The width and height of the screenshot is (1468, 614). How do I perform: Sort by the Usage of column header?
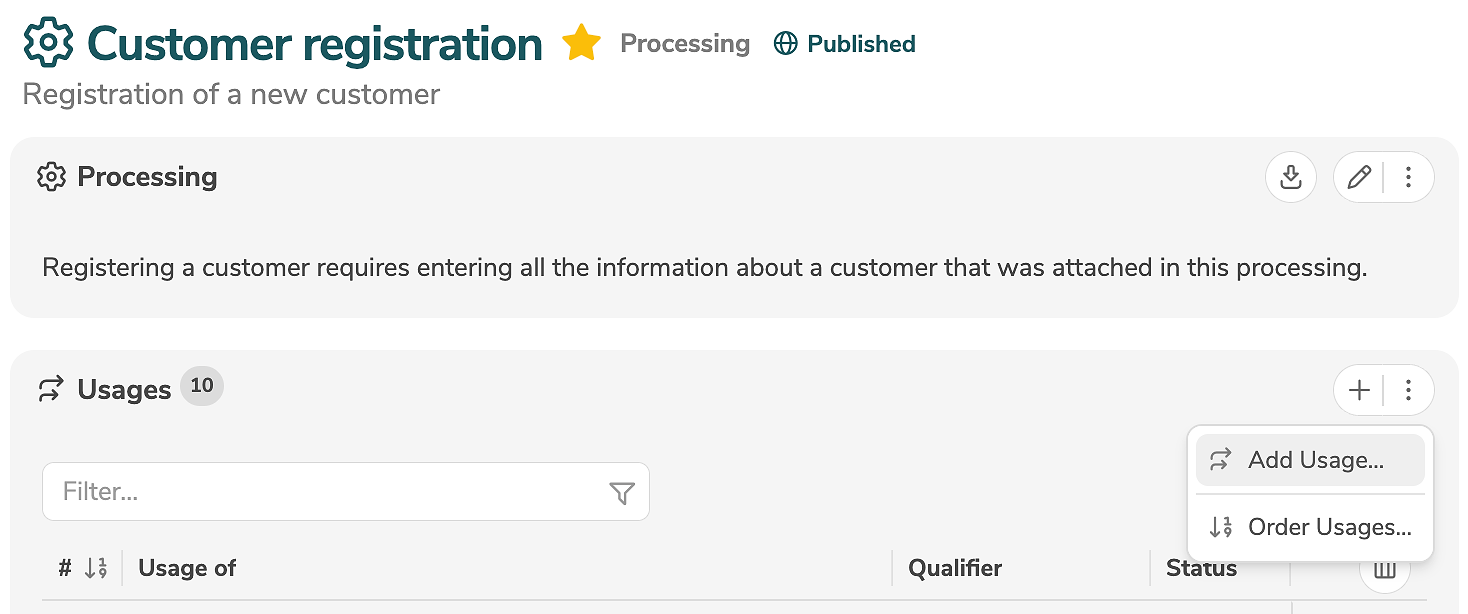(x=188, y=569)
